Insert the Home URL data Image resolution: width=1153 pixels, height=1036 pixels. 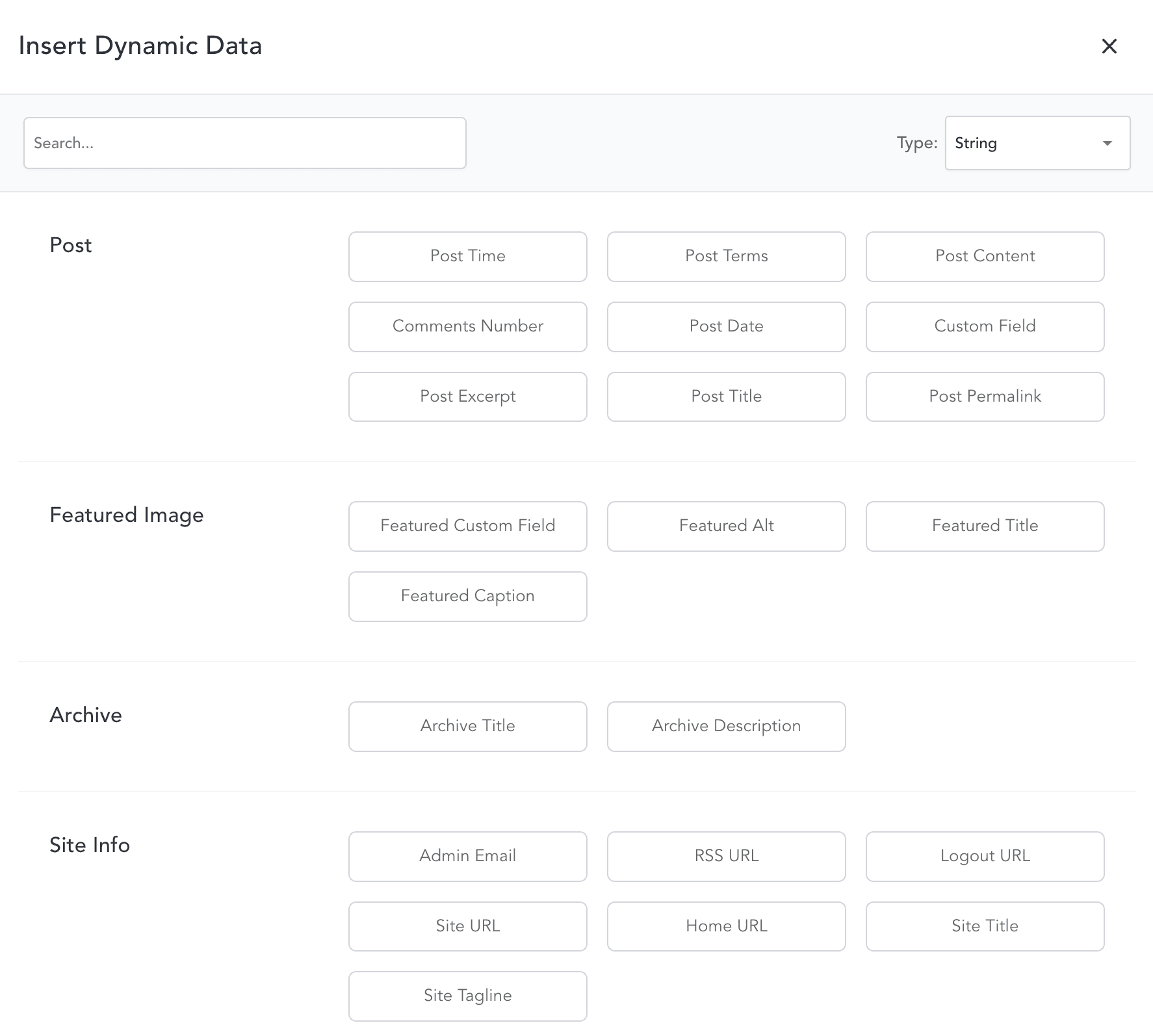[726, 926]
